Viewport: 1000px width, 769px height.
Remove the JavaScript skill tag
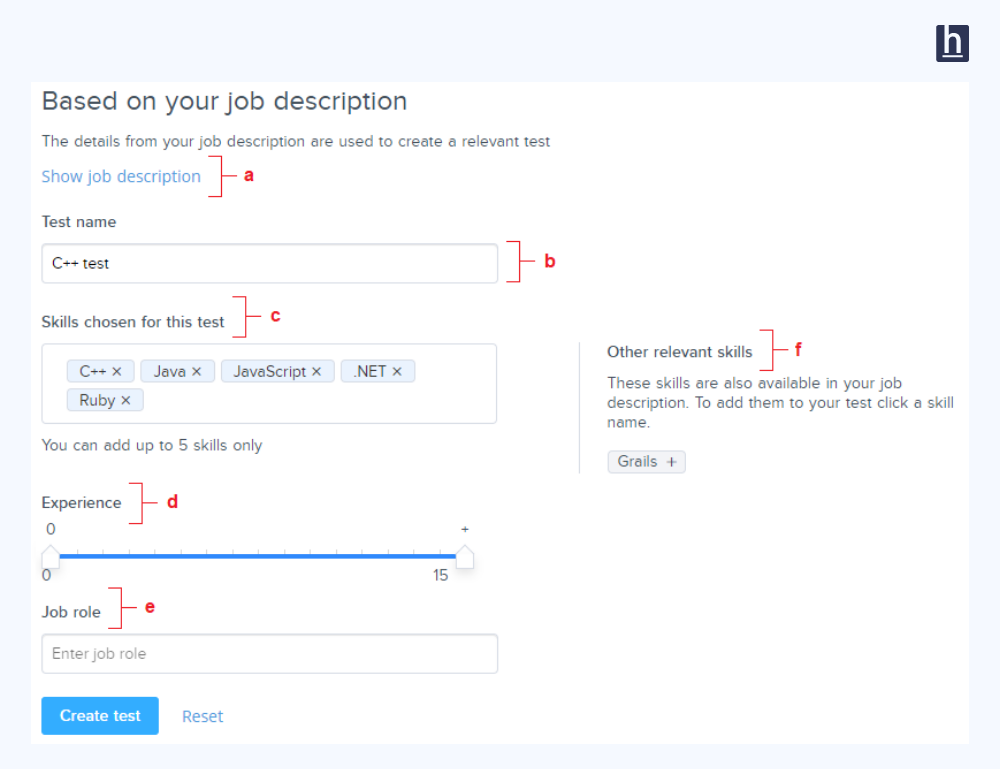(316, 371)
